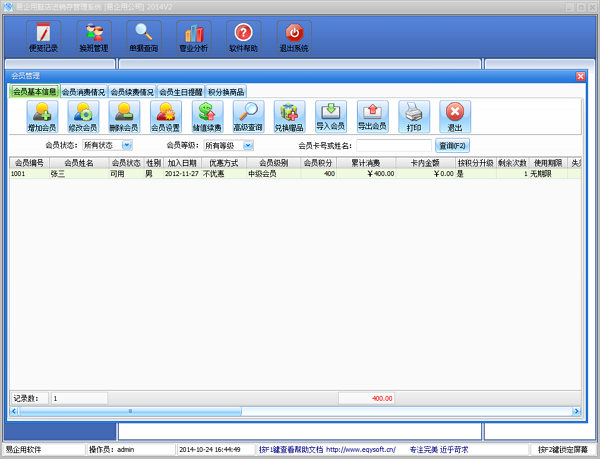Click 按F2键锁定屏幕 status entry
The image size is (600, 459).
562,449
